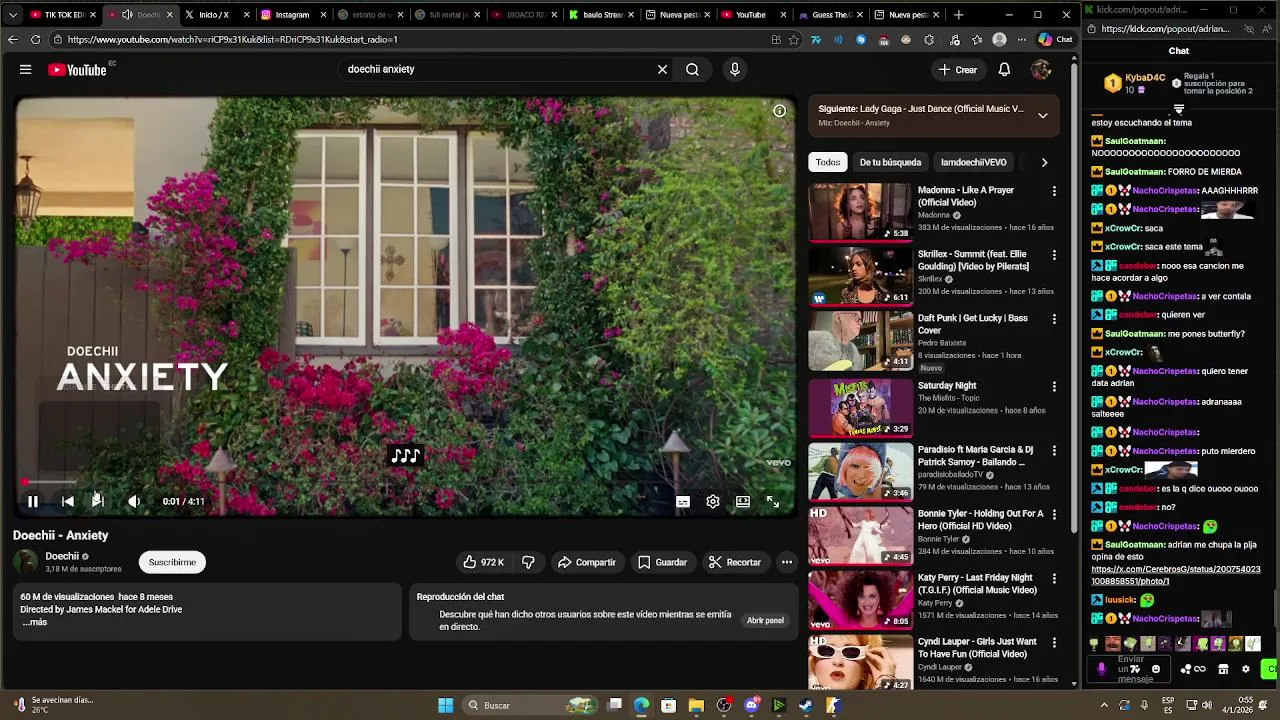The width and height of the screenshot is (1280, 720).
Task: Clear the search text with the X
Action: point(662,70)
